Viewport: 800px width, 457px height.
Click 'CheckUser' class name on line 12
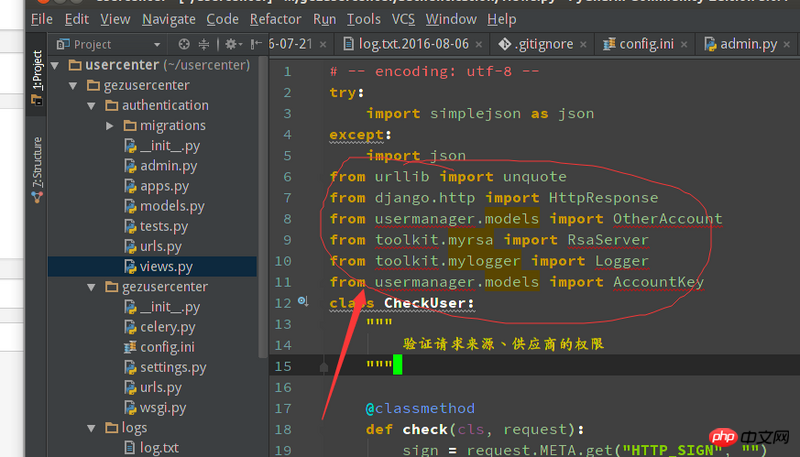[424, 303]
